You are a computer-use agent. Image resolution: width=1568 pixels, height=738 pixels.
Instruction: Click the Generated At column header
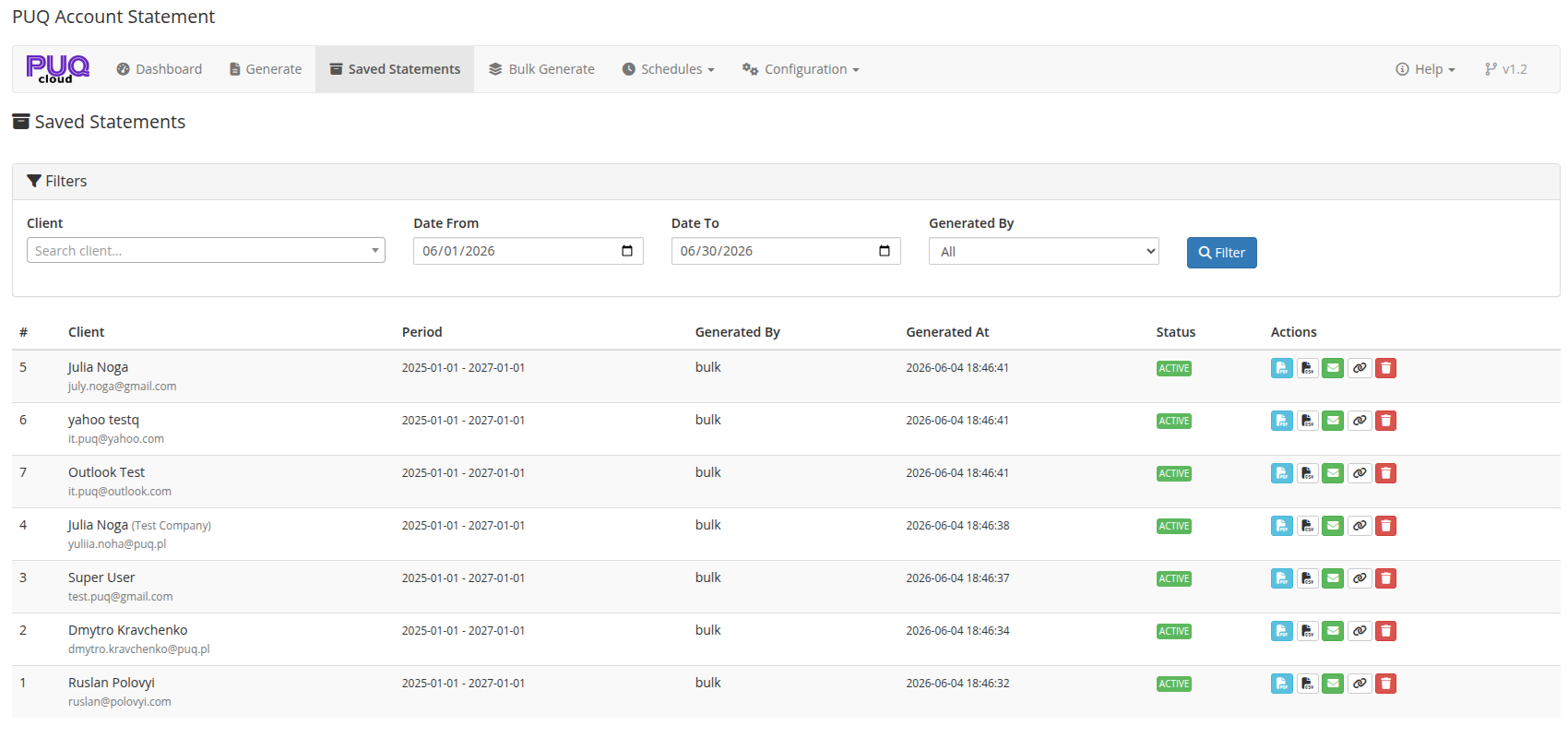947,332
